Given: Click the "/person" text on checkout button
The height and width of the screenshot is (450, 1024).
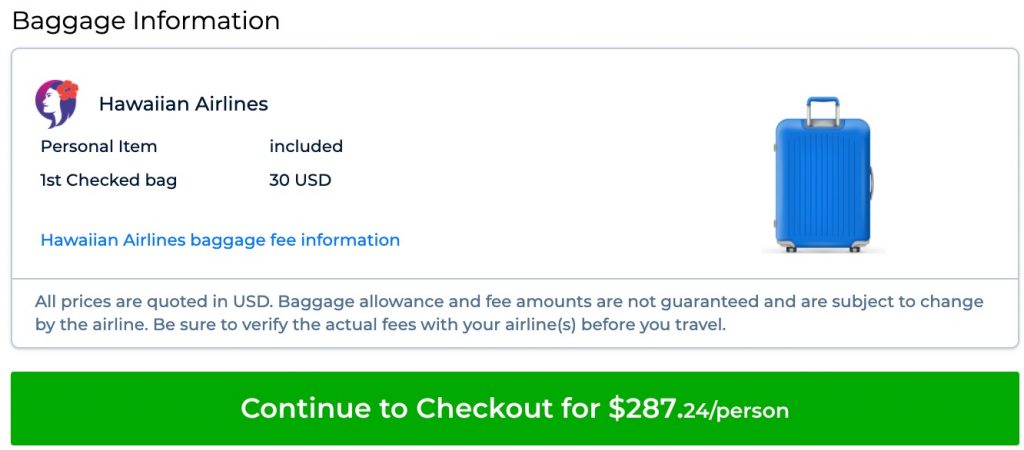Looking at the screenshot, I should tap(753, 411).
